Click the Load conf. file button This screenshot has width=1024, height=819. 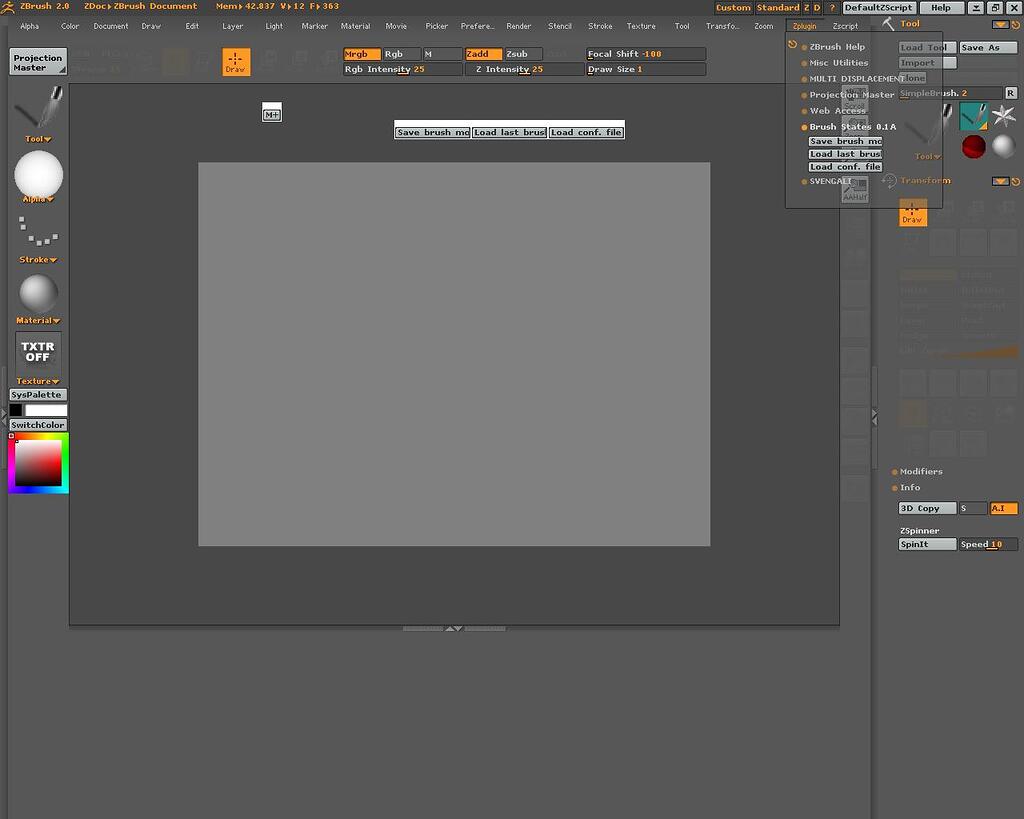586,131
